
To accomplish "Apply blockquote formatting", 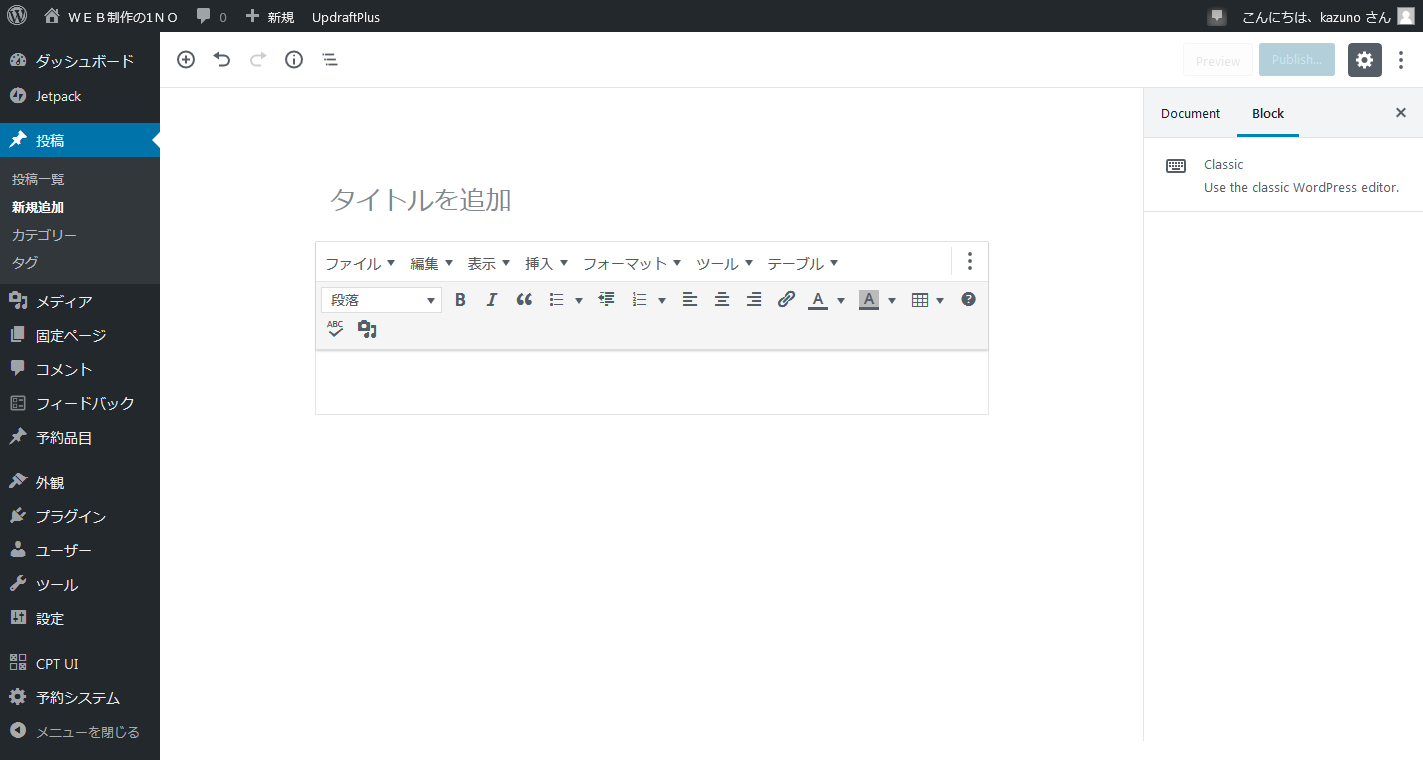I will (x=524, y=299).
